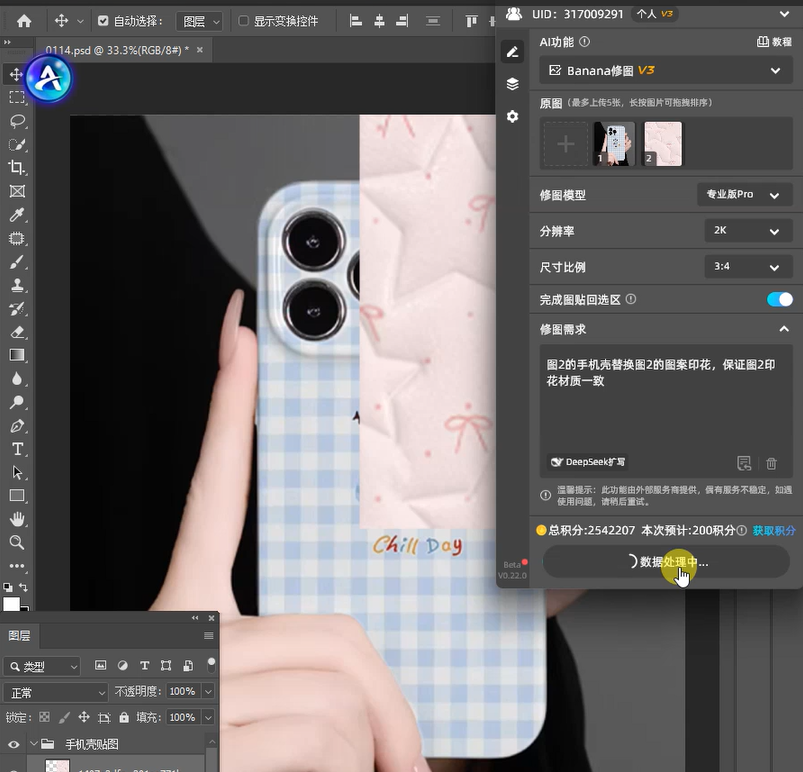The height and width of the screenshot is (772, 803).
Task: Open the settings gear in plugin sidebar
Action: (512, 116)
